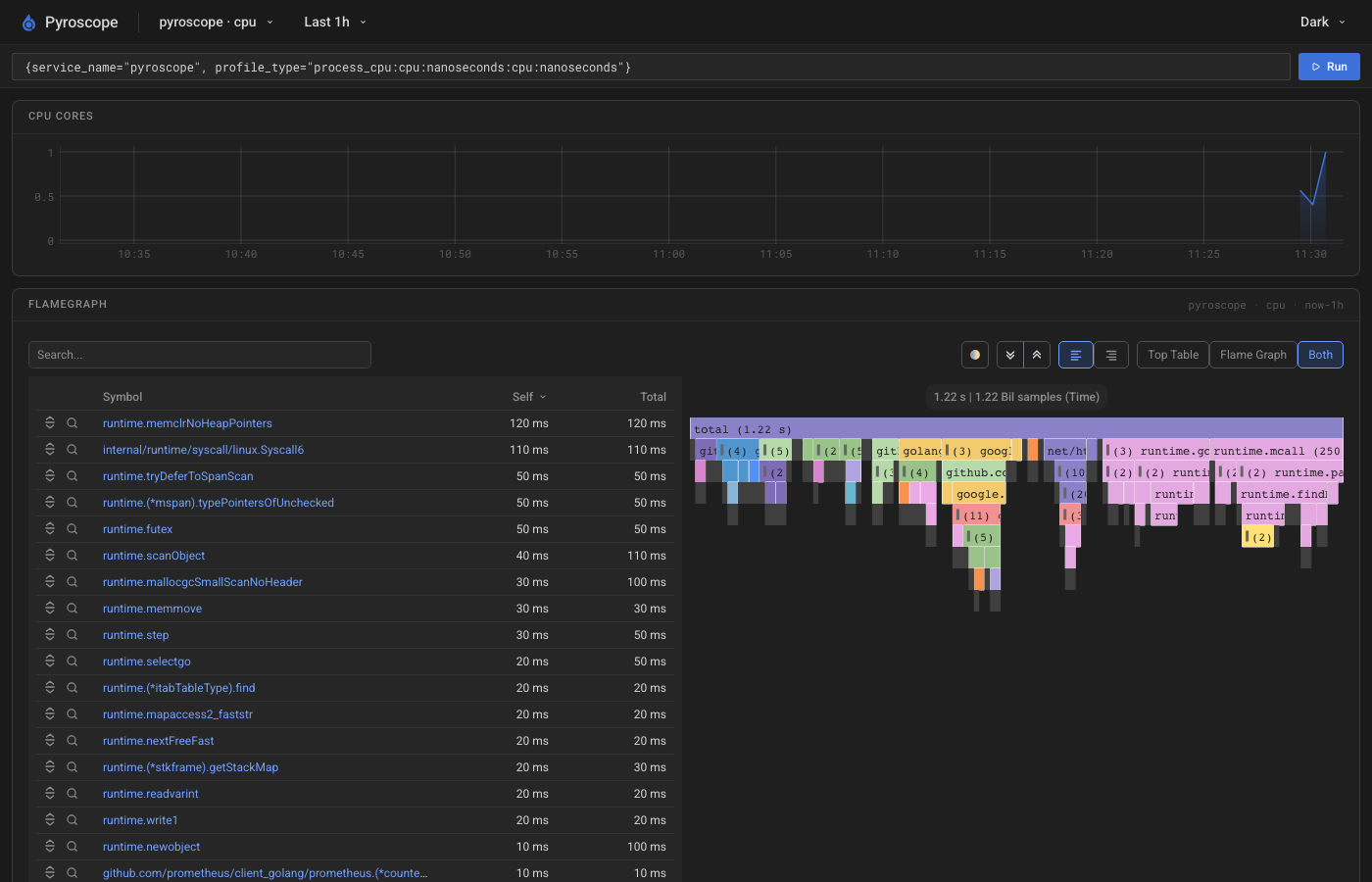Sandwich icon for runtime.futex row
Image resolution: width=1372 pixels, height=882 pixels.
pos(50,529)
